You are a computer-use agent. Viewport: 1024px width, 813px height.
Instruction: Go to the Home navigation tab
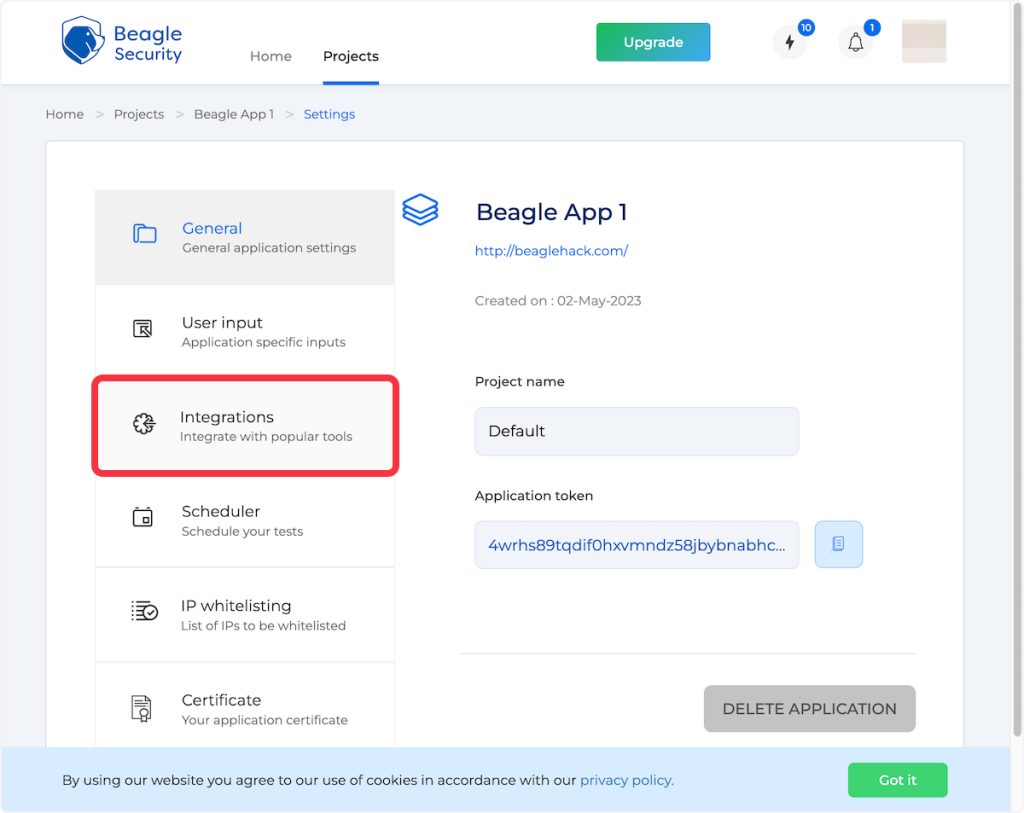pos(270,56)
